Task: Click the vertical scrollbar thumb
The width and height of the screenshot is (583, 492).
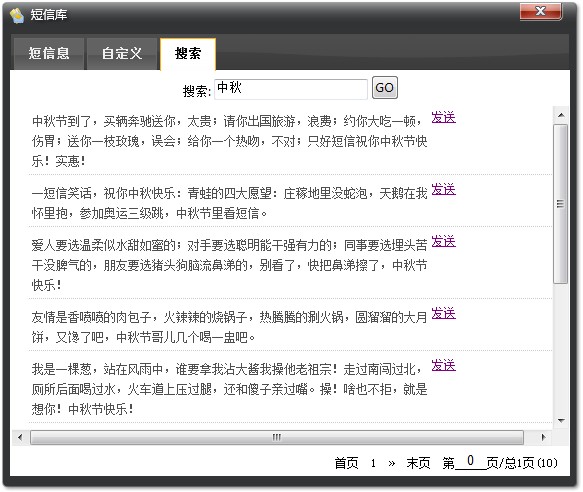Action: pyautogui.click(x=561, y=204)
